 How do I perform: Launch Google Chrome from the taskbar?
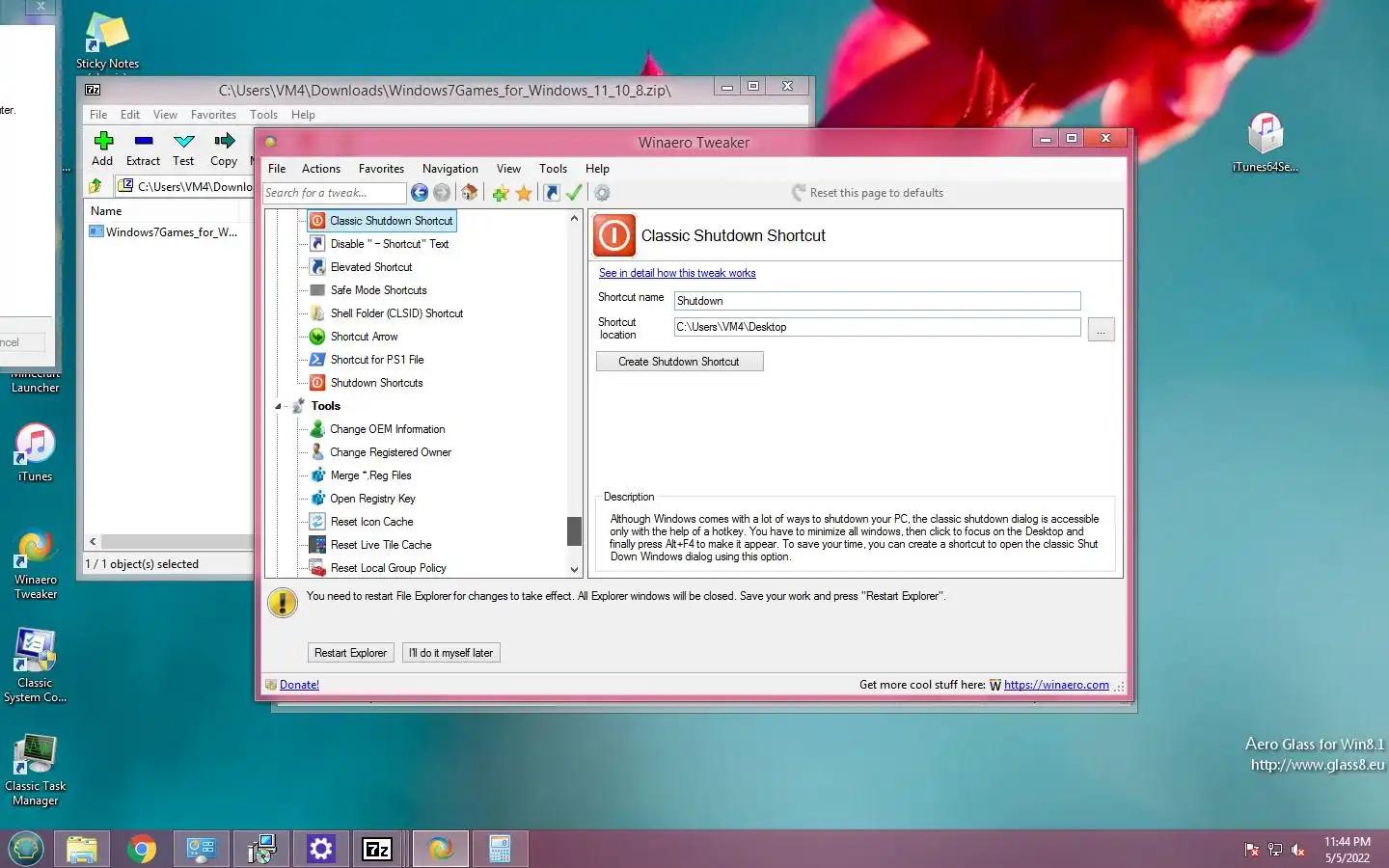tap(142, 849)
